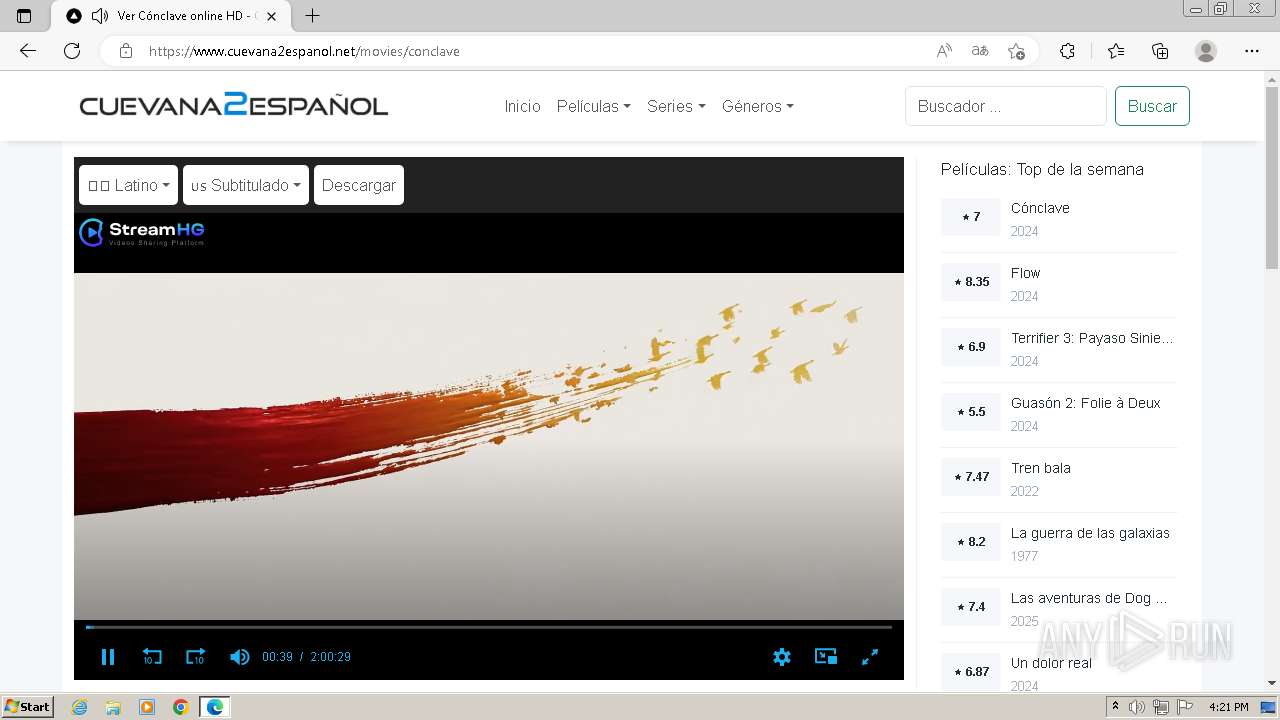The width and height of the screenshot is (1280, 720).
Task: Refresh the page
Action: (72, 51)
